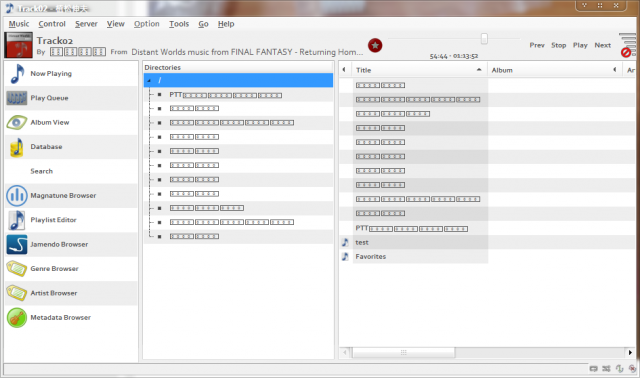Collapse the root directory tree node
Viewport: 640px width, 378px height.
pyautogui.click(x=149, y=81)
